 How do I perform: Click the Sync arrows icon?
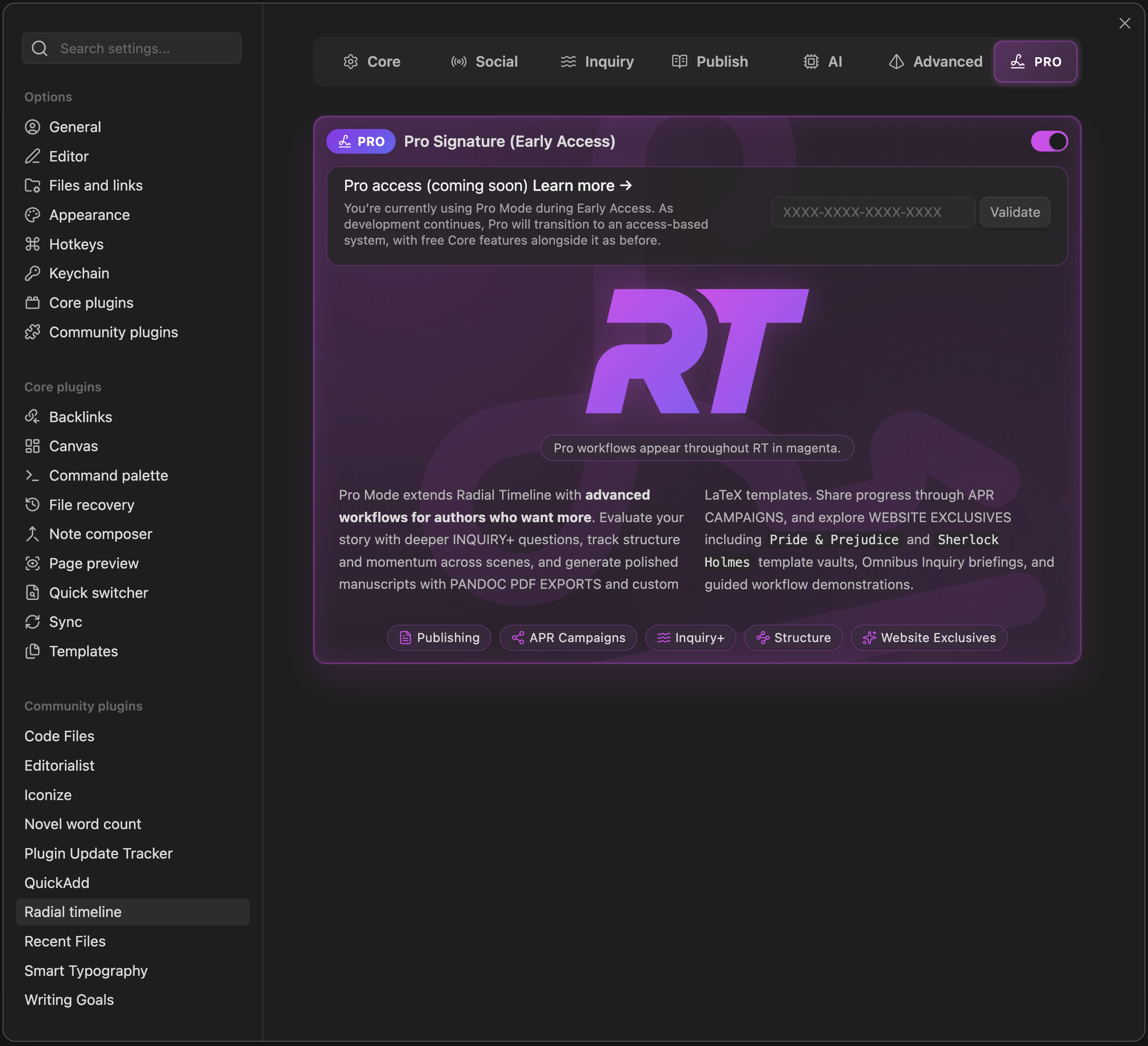[32, 622]
